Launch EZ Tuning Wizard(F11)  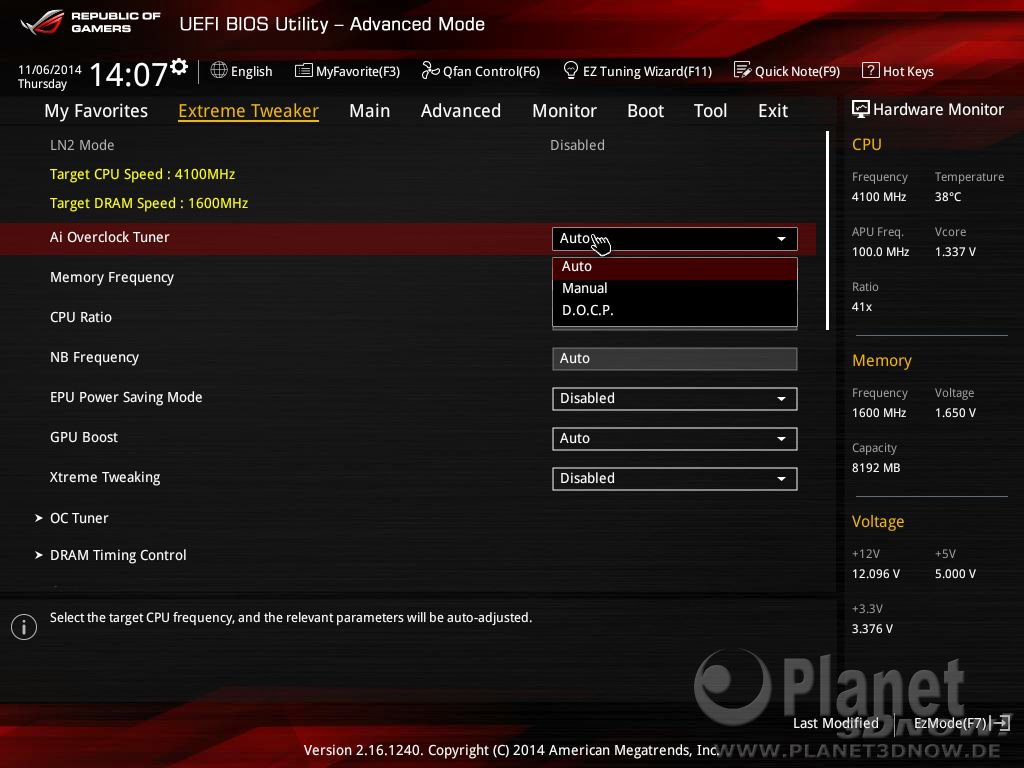click(637, 71)
